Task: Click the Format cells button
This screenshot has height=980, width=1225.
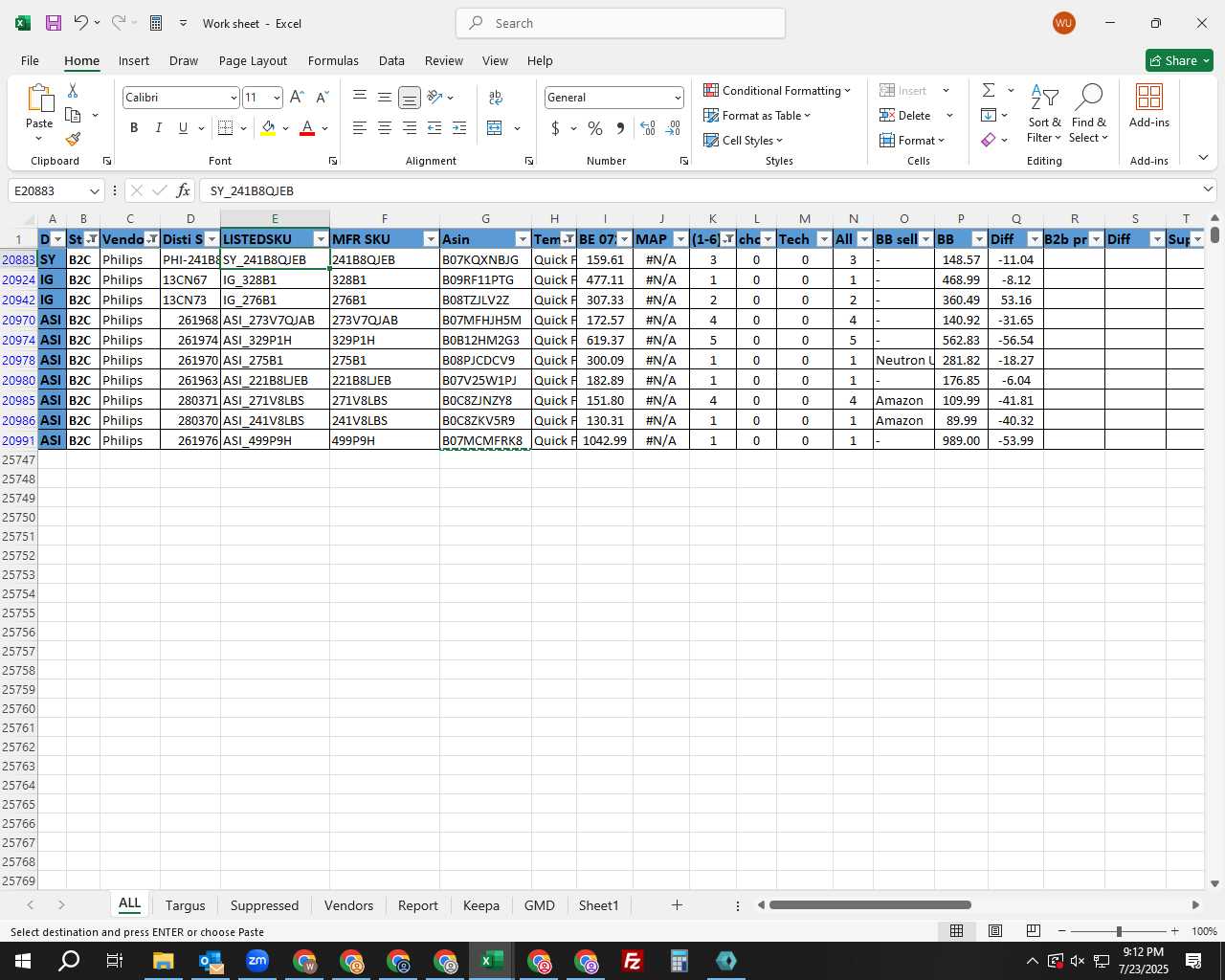Action: (x=912, y=140)
